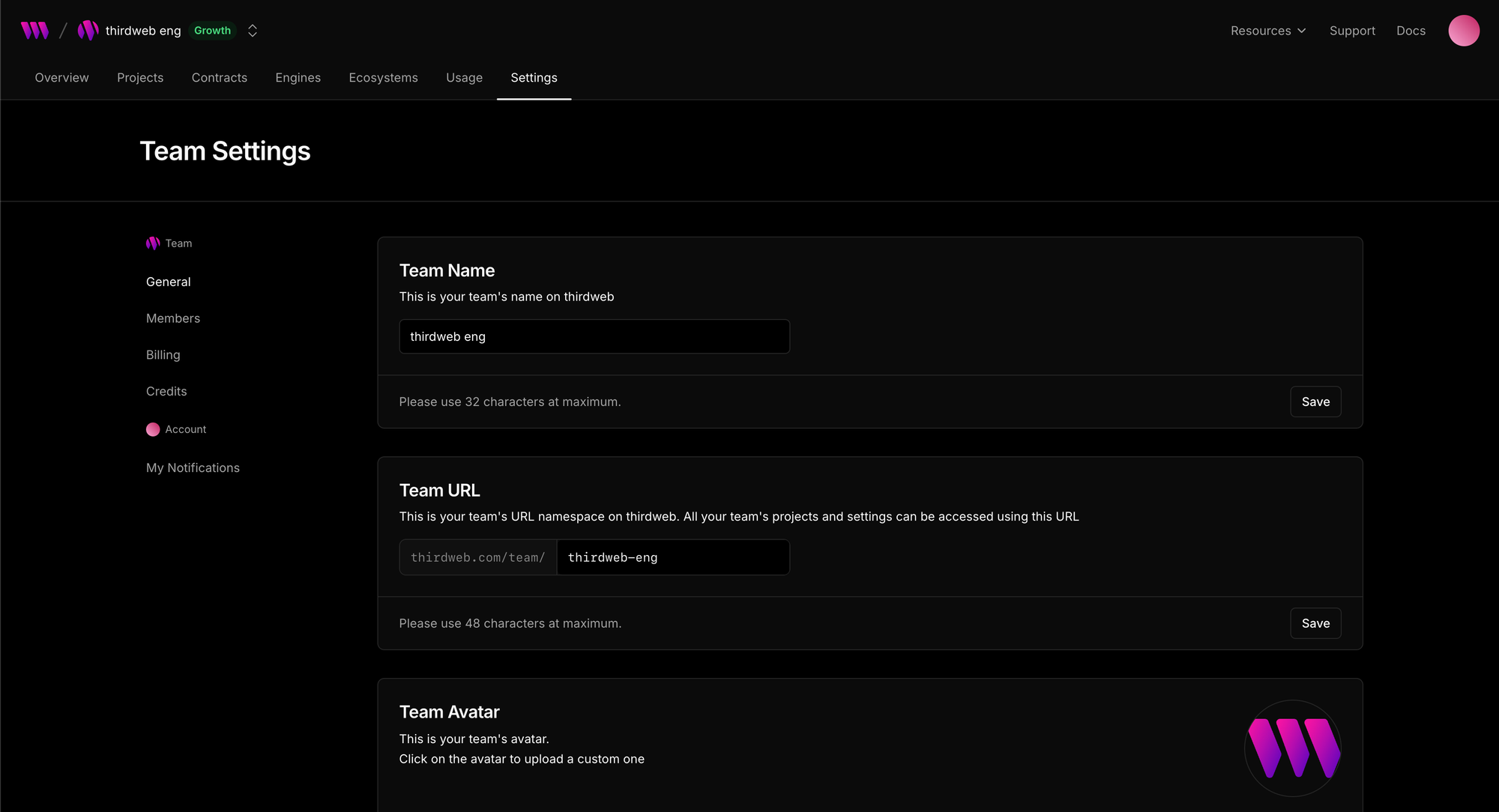Expand the Resources dropdown menu

[x=1268, y=31]
